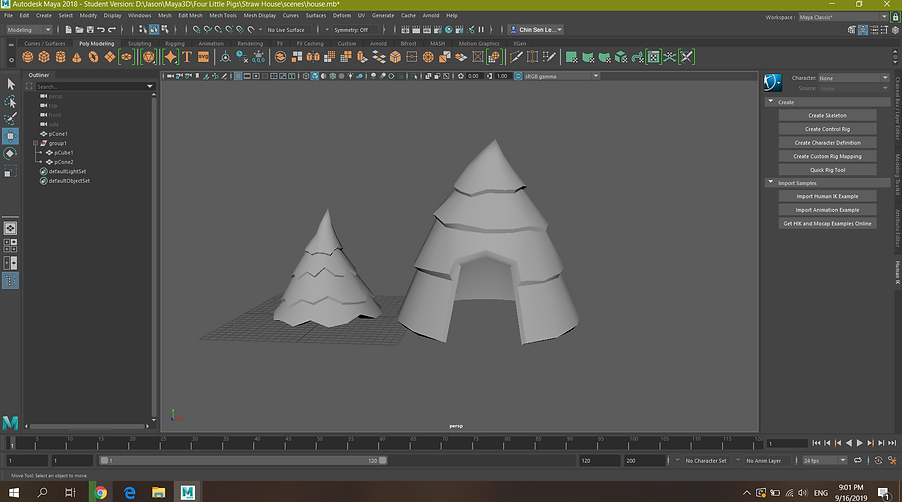Collapse the Create section in HumanIK

coord(771,102)
